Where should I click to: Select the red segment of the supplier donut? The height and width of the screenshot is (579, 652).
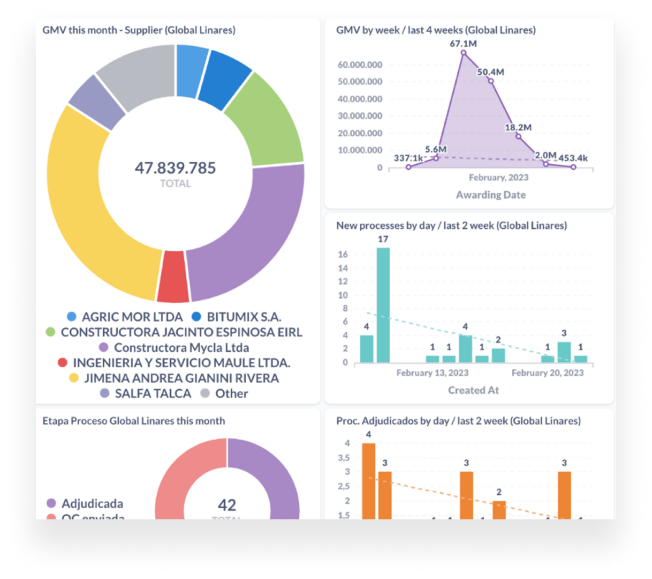click(173, 277)
